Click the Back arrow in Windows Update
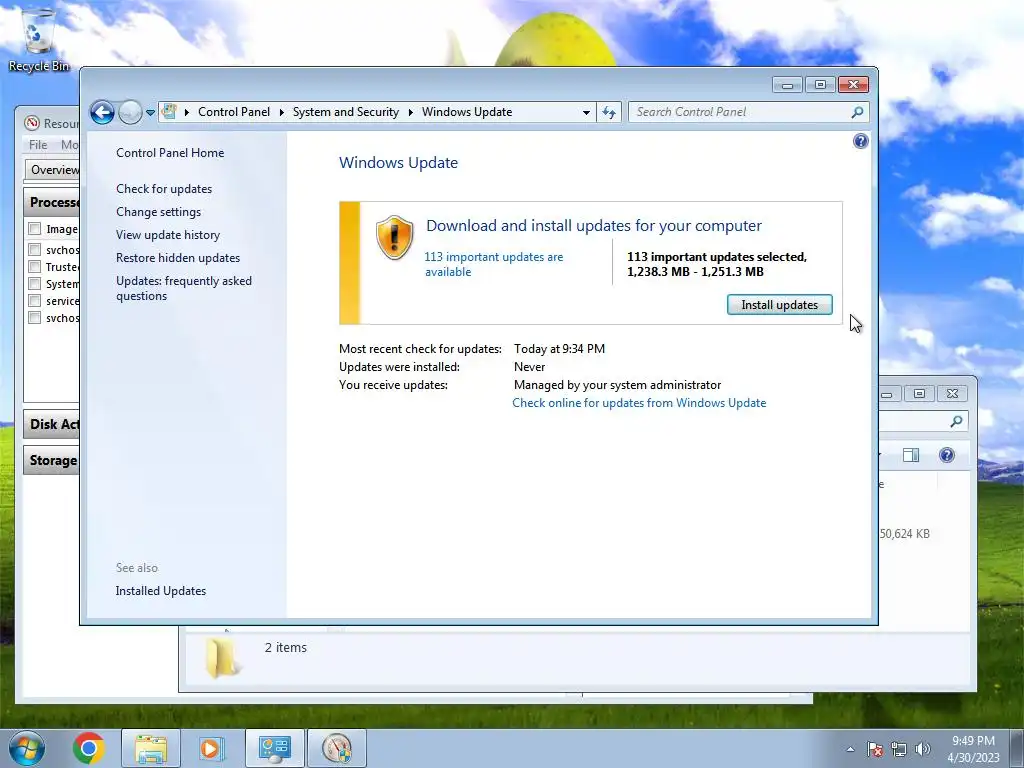Image resolution: width=1024 pixels, height=768 pixels. (102, 112)
